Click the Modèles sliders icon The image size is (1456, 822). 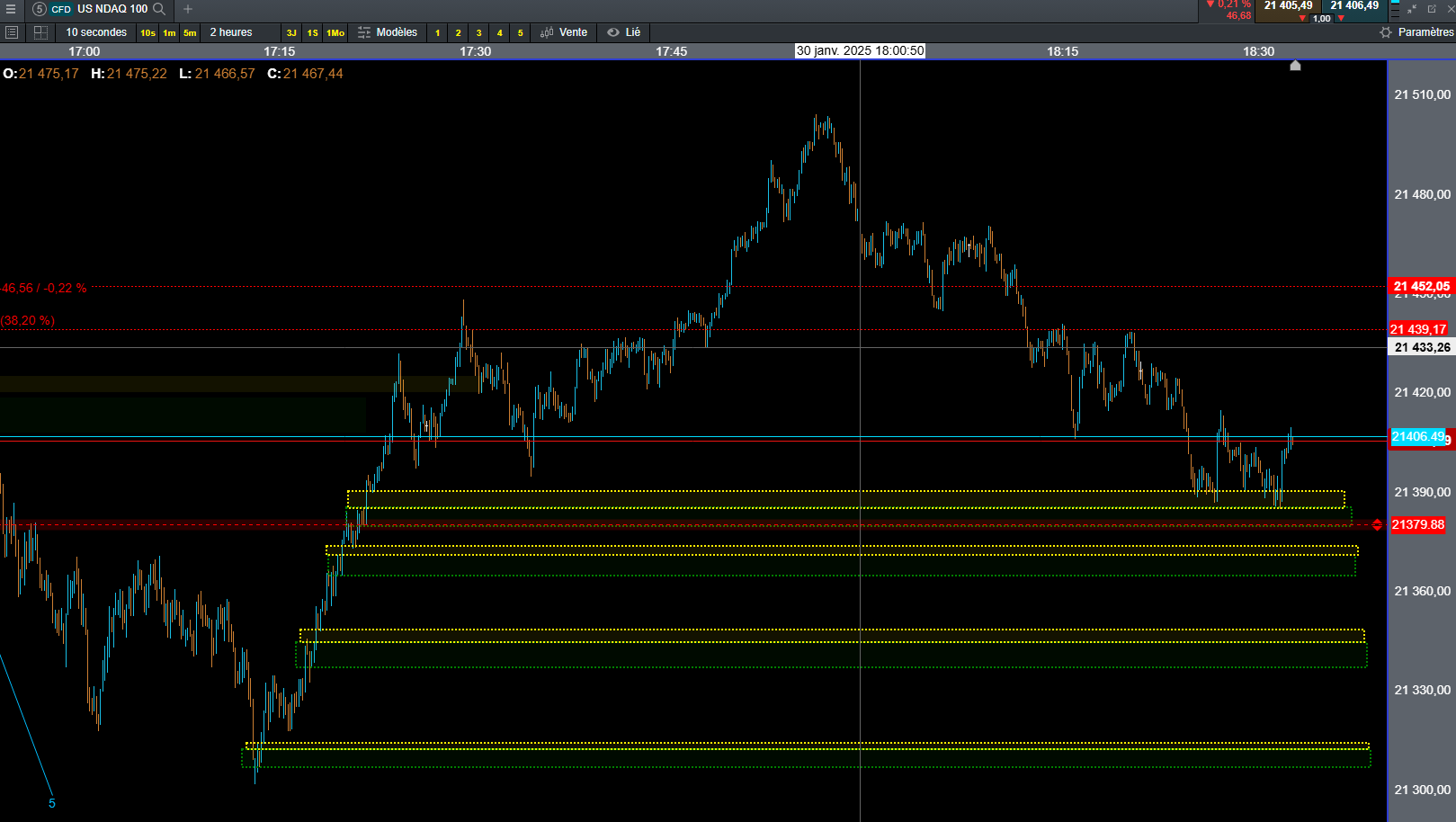(364, 32)
